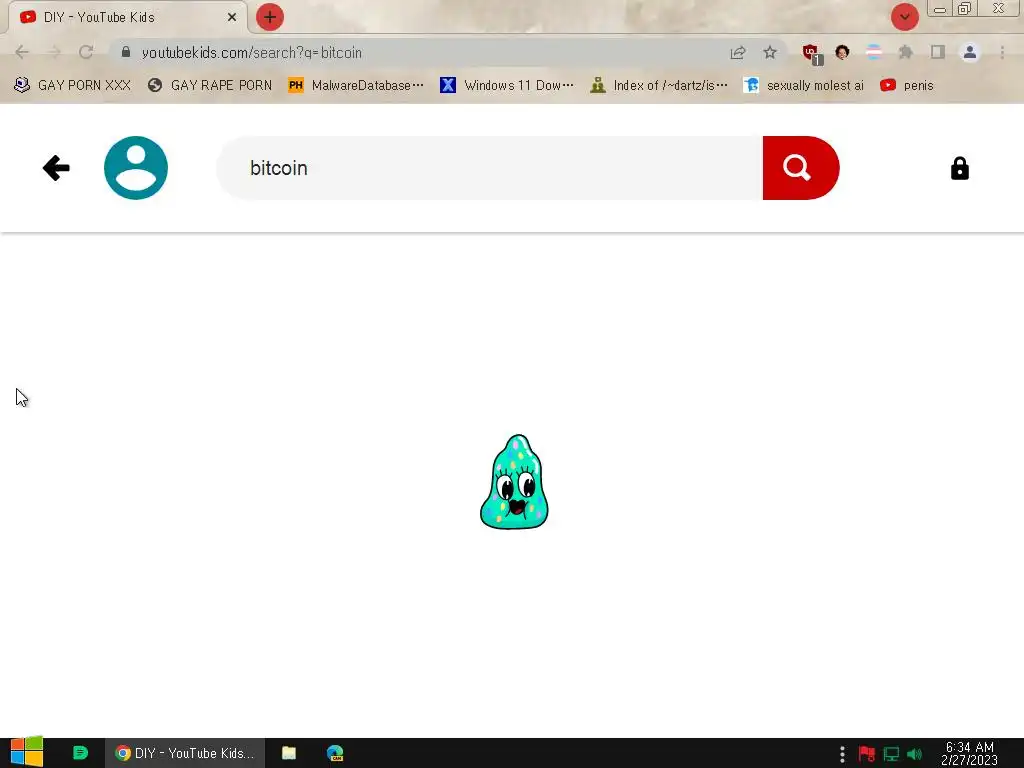The height and width of the screenshot is (768, 1024).
Task: Open the uBlock Origin extension icon
Action: coord(812,54)
